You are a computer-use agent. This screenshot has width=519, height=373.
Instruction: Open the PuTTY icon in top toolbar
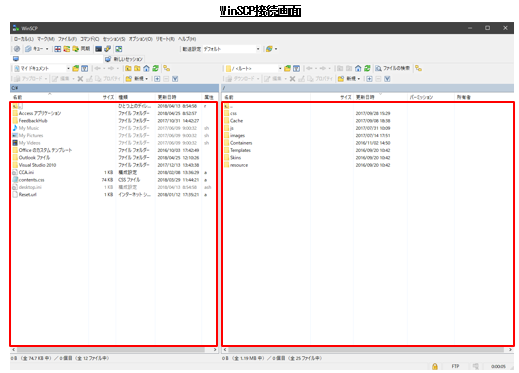[107, 49]
